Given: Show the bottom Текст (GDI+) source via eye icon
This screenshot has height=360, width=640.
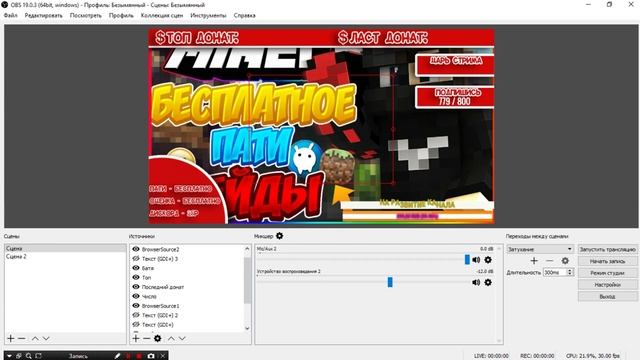Looking at the screenshot, I should [136, 324].
